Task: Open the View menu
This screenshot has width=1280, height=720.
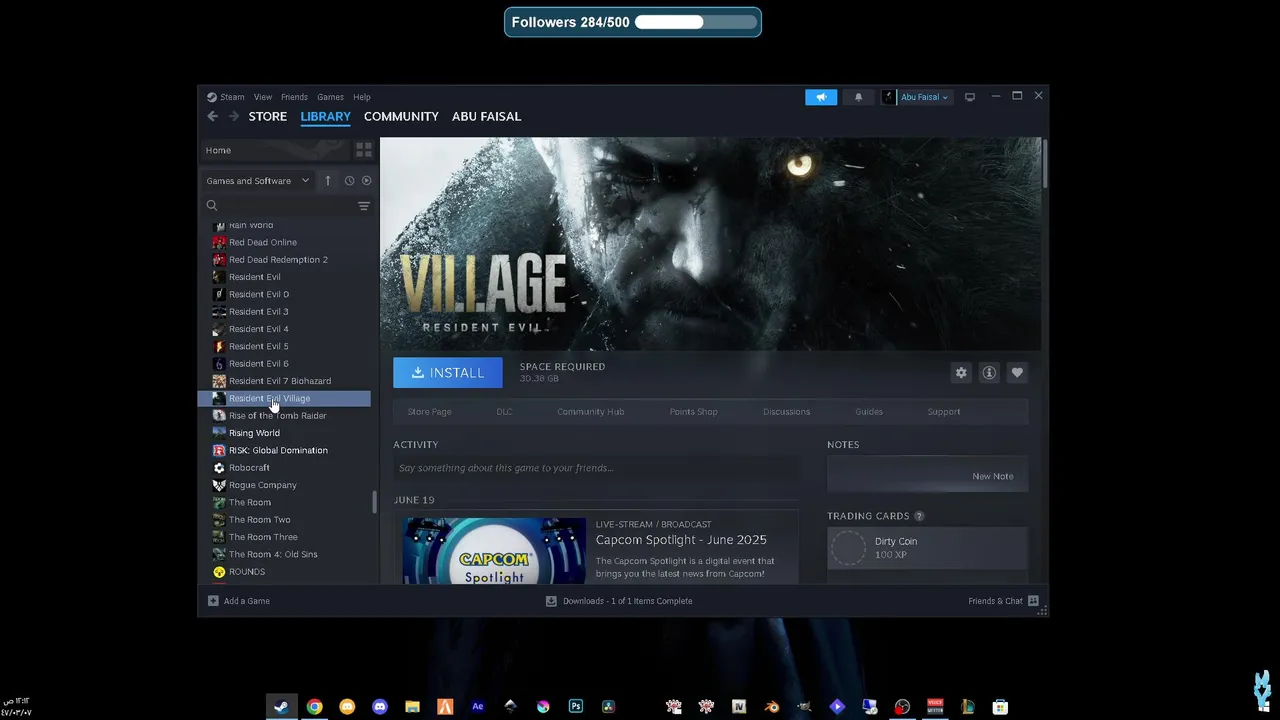Action: click(x=263, y=97)
